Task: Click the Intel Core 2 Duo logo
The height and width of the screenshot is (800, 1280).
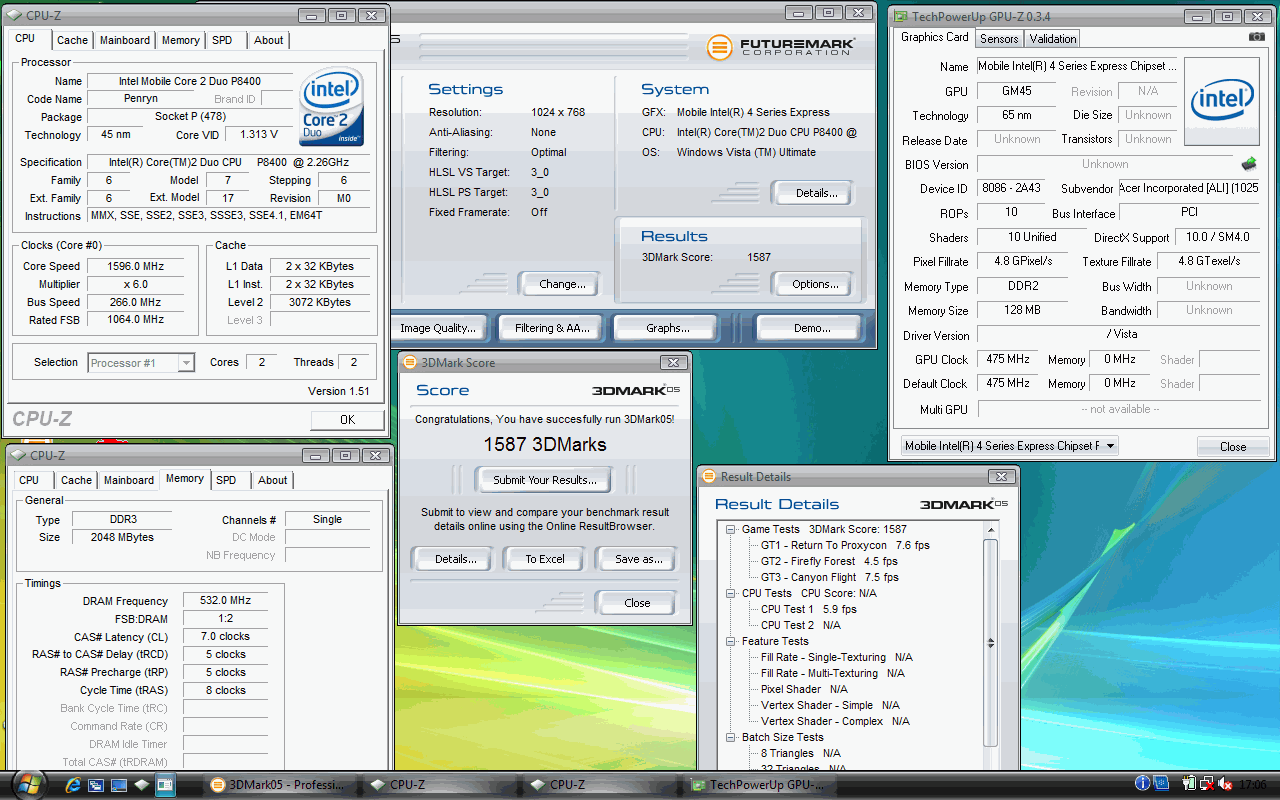Action: (332, 106)
